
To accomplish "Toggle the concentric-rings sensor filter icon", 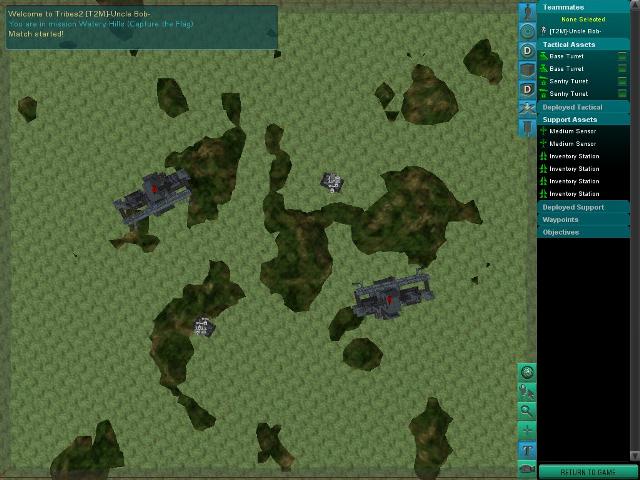I will click(x=527, y=31).
